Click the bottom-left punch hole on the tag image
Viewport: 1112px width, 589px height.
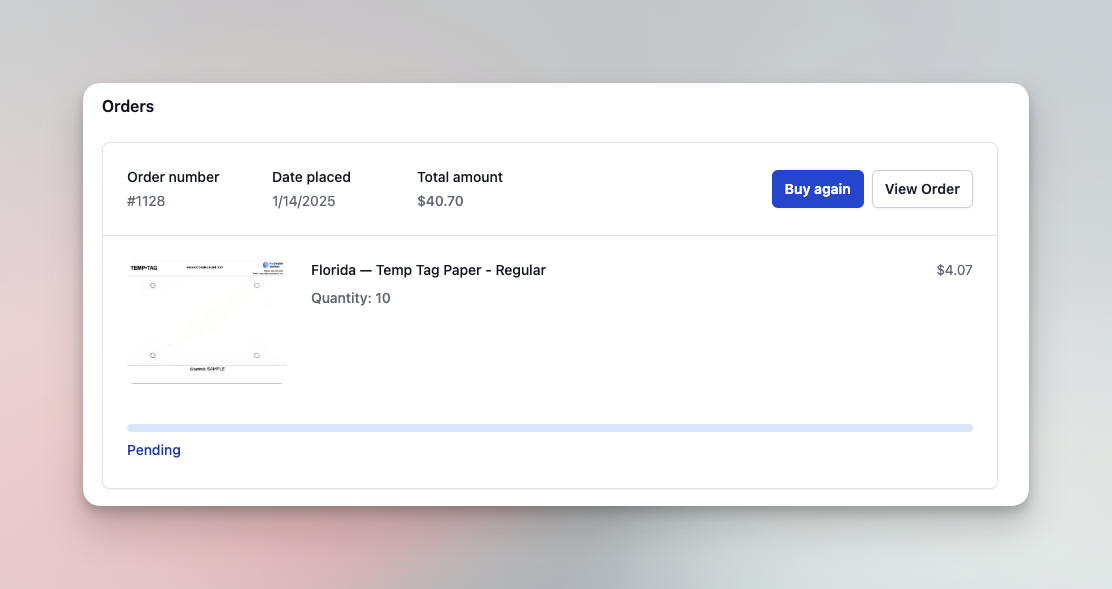pos(152,356)
